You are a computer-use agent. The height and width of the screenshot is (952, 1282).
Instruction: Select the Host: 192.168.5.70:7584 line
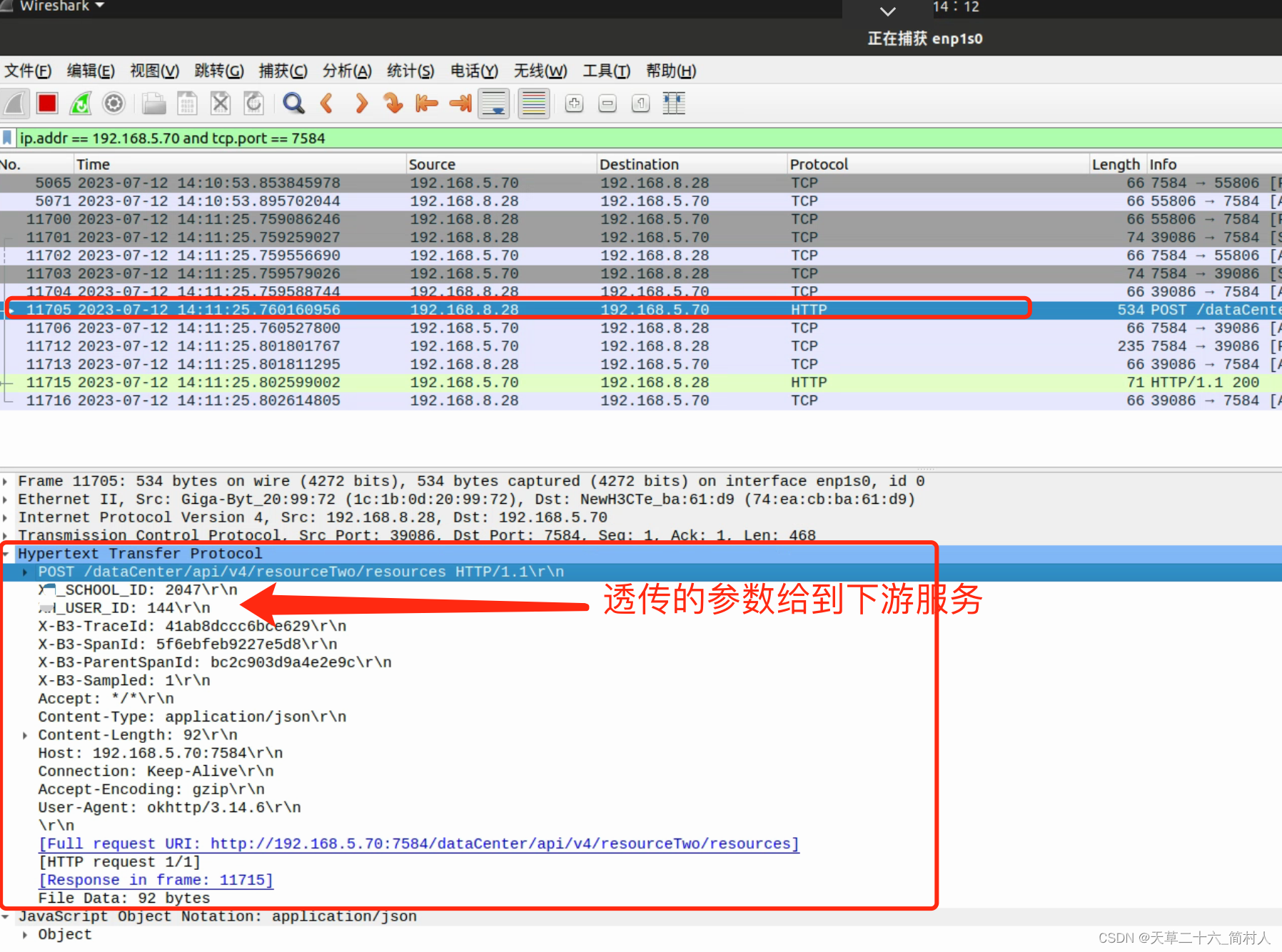tap(161, 754)
